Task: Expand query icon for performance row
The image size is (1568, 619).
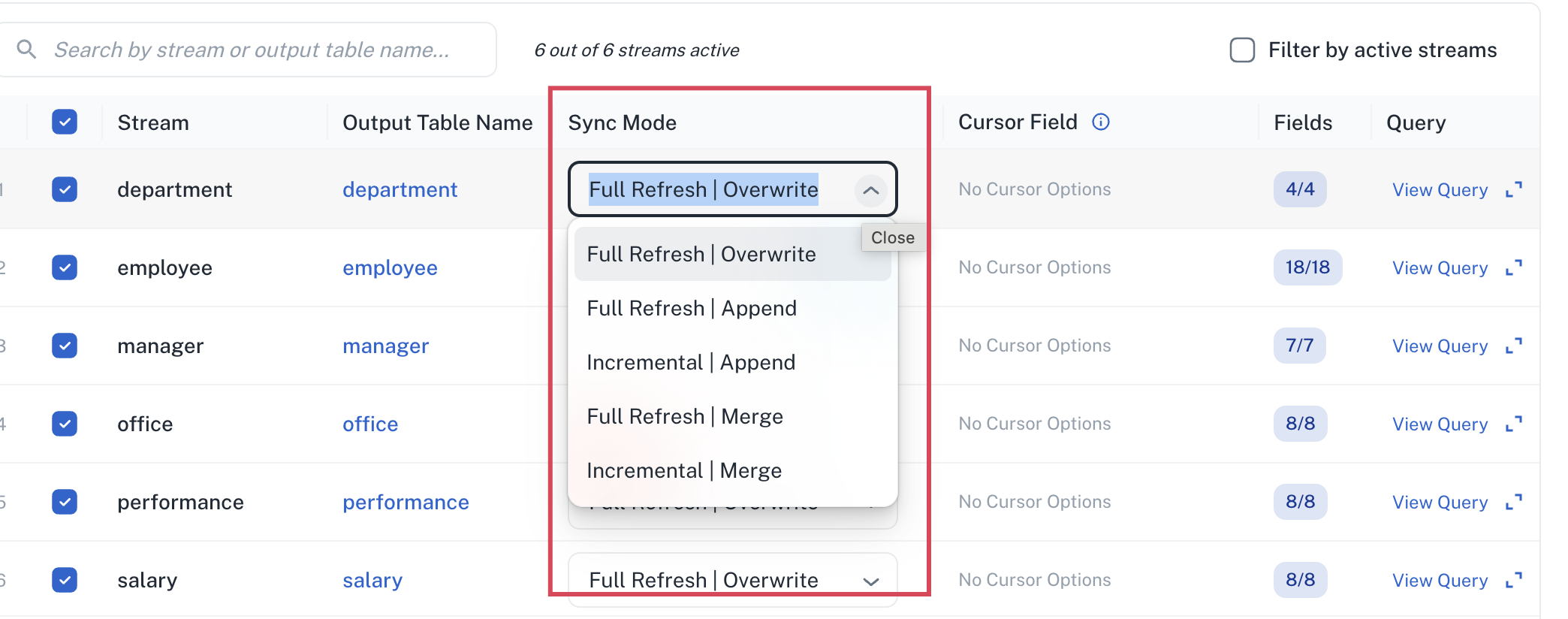Action: point(1514,502)
